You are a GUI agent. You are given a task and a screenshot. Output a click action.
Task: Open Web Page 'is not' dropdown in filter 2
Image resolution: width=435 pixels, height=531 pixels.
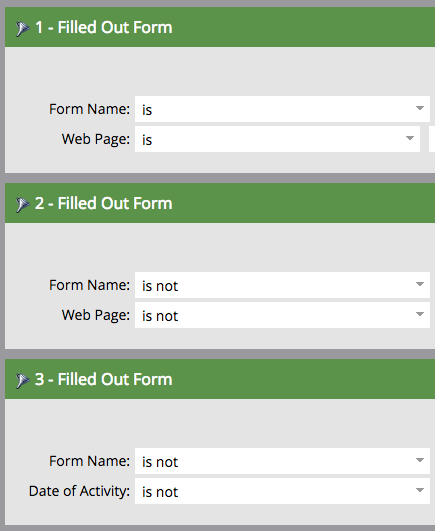[282, 315]
